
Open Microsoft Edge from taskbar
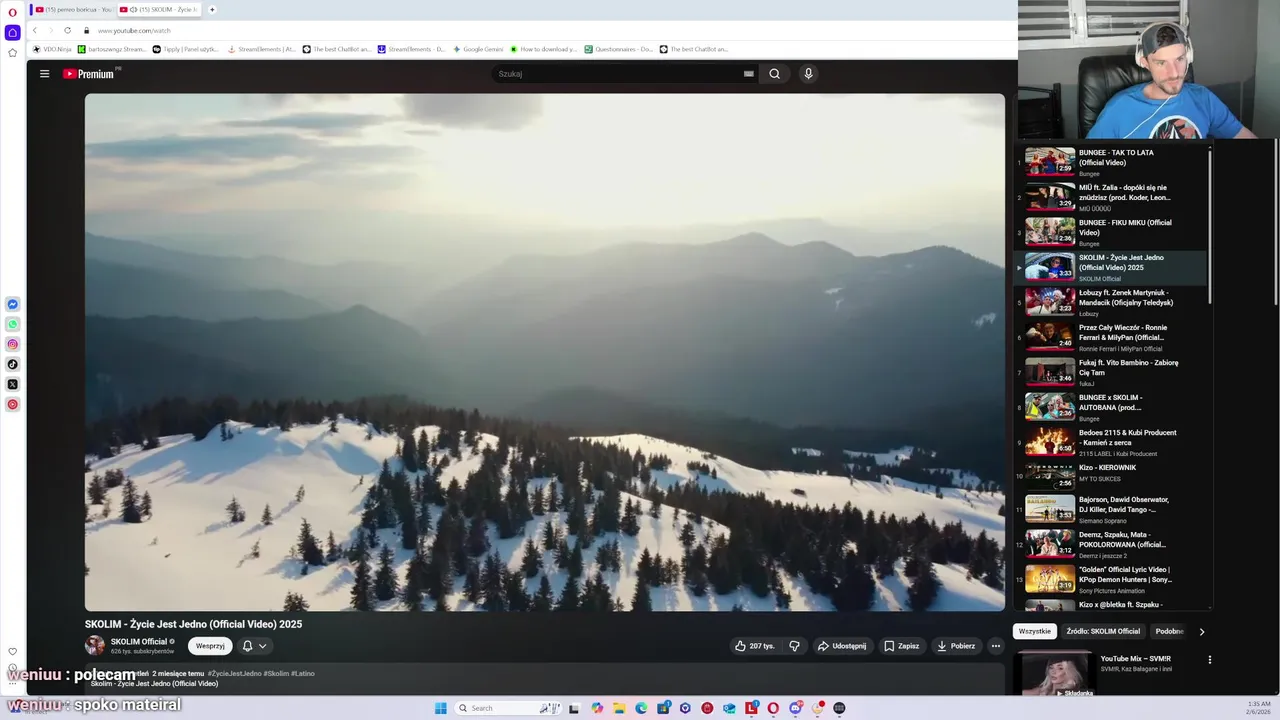pyautogui.click(x=641, y=708)
